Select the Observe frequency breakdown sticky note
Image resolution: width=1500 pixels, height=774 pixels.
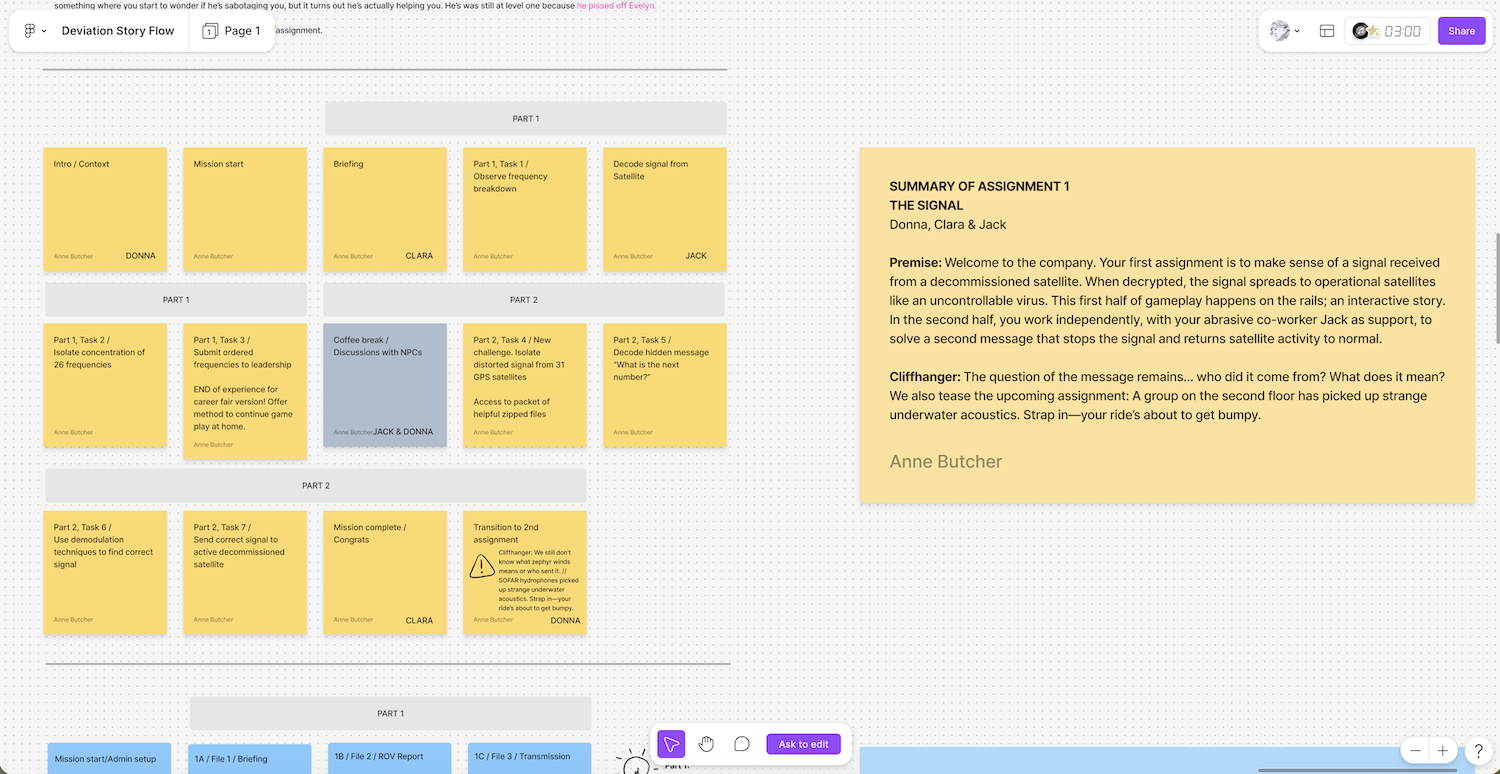pos(525,210)
